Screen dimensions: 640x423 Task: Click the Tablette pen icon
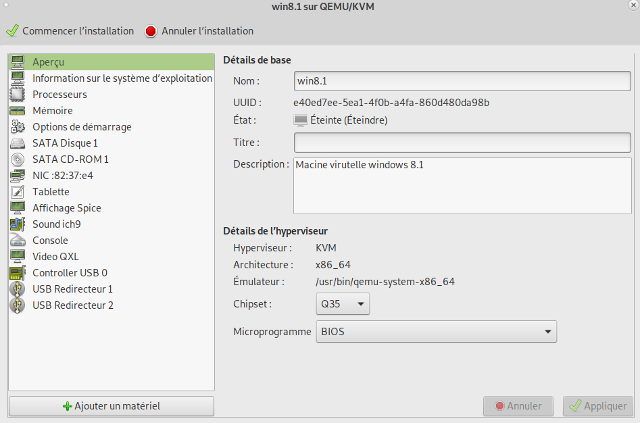pos(18,192)
